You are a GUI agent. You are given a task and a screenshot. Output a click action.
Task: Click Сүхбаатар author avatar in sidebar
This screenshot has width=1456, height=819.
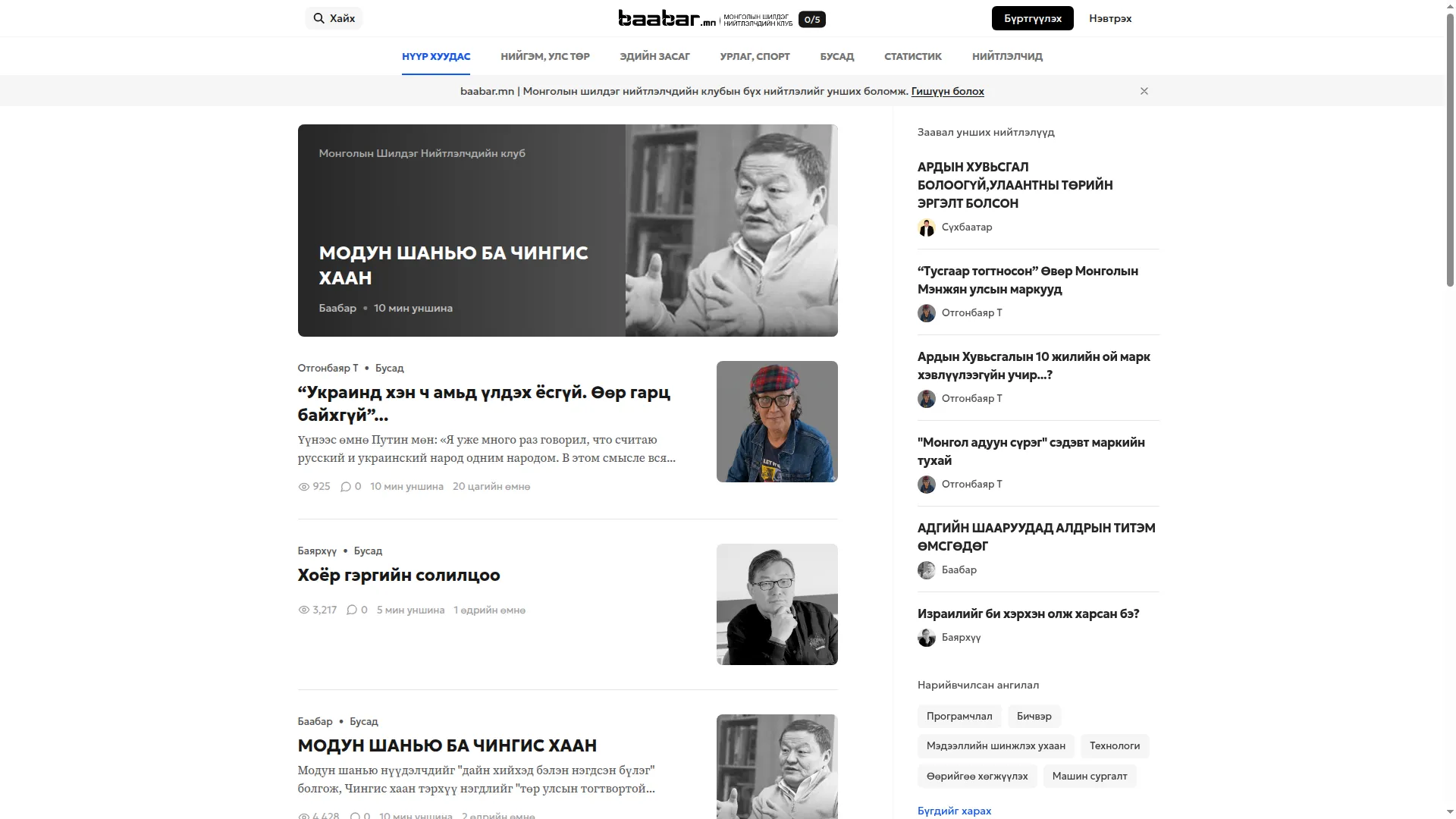pyautogui.click(x=927, y=227)
